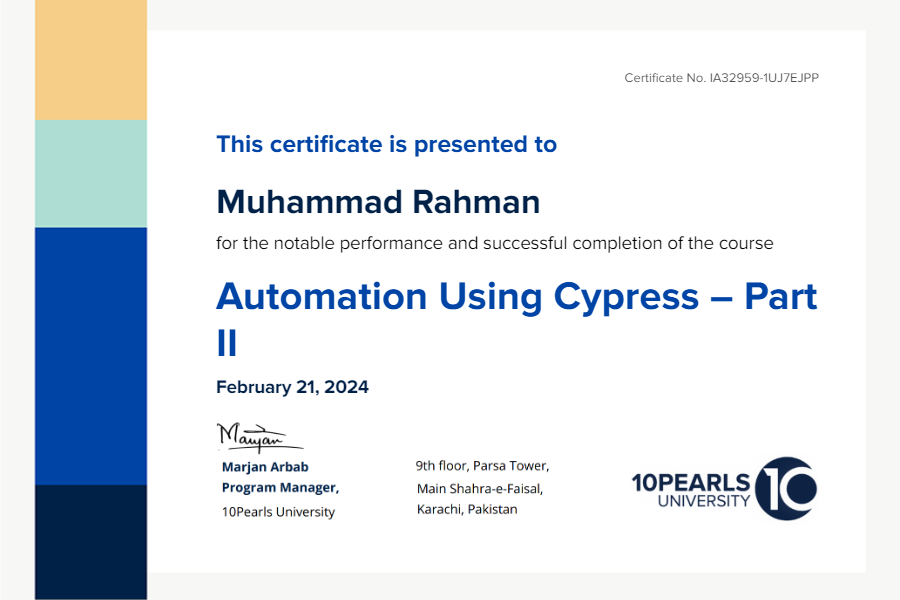Screen dimensions: 900x600
Task: Click address line 'Main Shahra-e-Faisal,'
Action: click(x=480, y=489)
